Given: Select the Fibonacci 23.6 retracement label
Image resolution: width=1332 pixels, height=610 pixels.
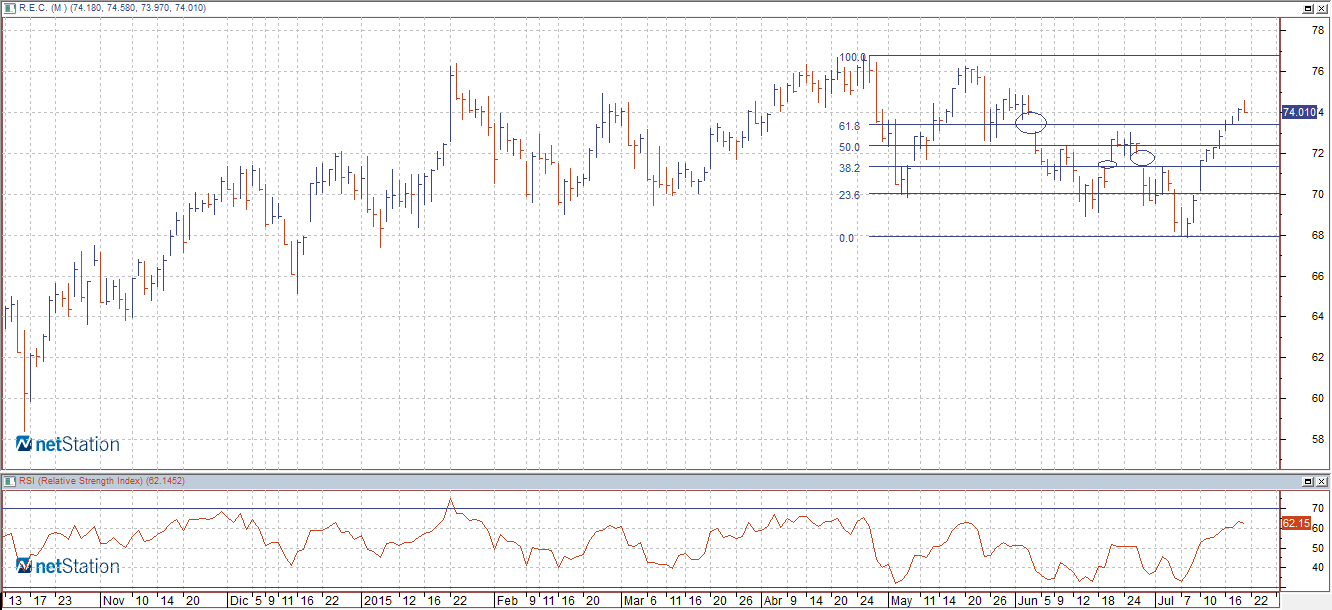Looking at the screenshot, I should 850,196.
